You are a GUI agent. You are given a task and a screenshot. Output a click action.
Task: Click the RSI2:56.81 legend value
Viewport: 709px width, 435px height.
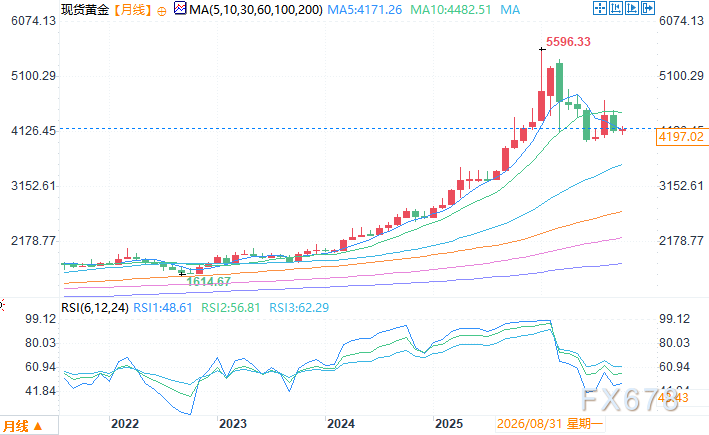[x=231, y=308]
